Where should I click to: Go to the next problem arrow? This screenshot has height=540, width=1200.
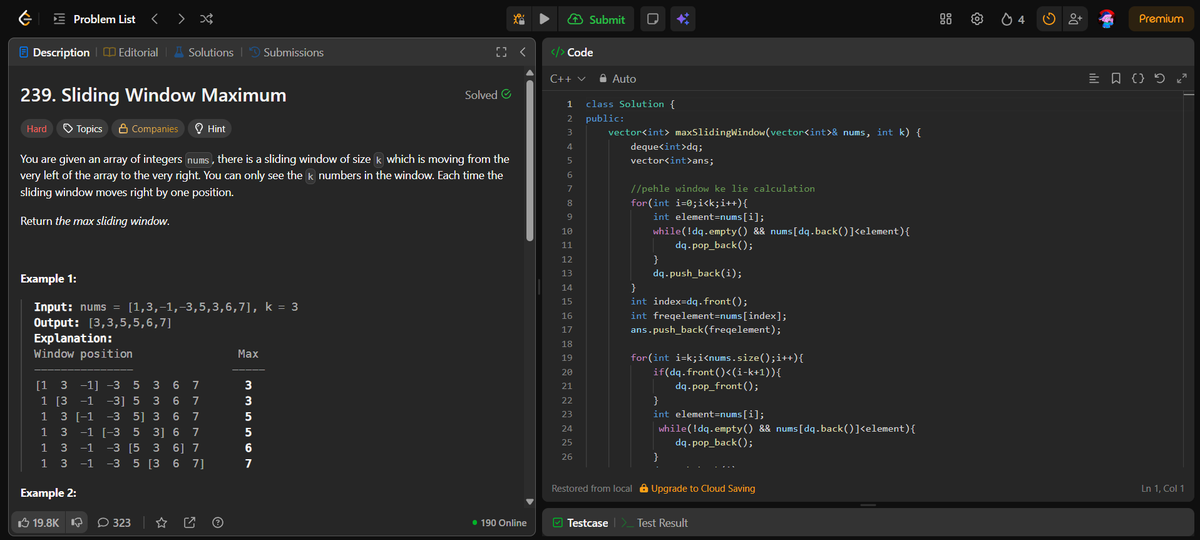point(179,19)
